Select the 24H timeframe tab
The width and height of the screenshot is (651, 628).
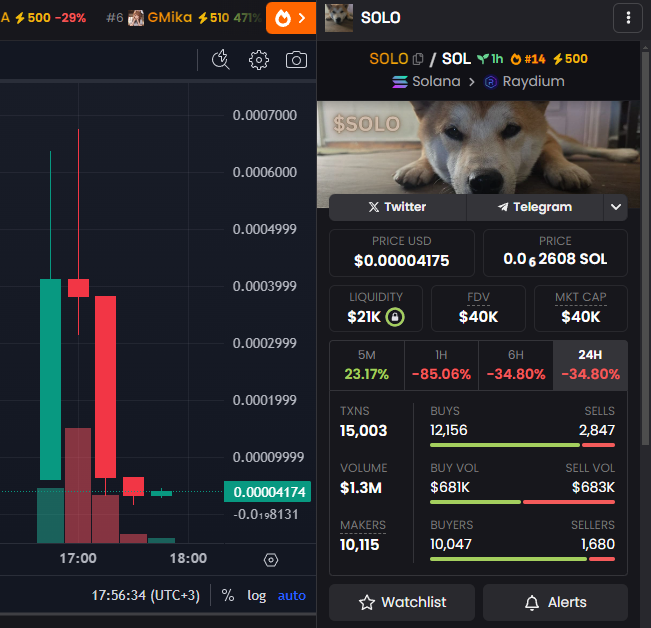pyautogui.click(x=590, y=365)
